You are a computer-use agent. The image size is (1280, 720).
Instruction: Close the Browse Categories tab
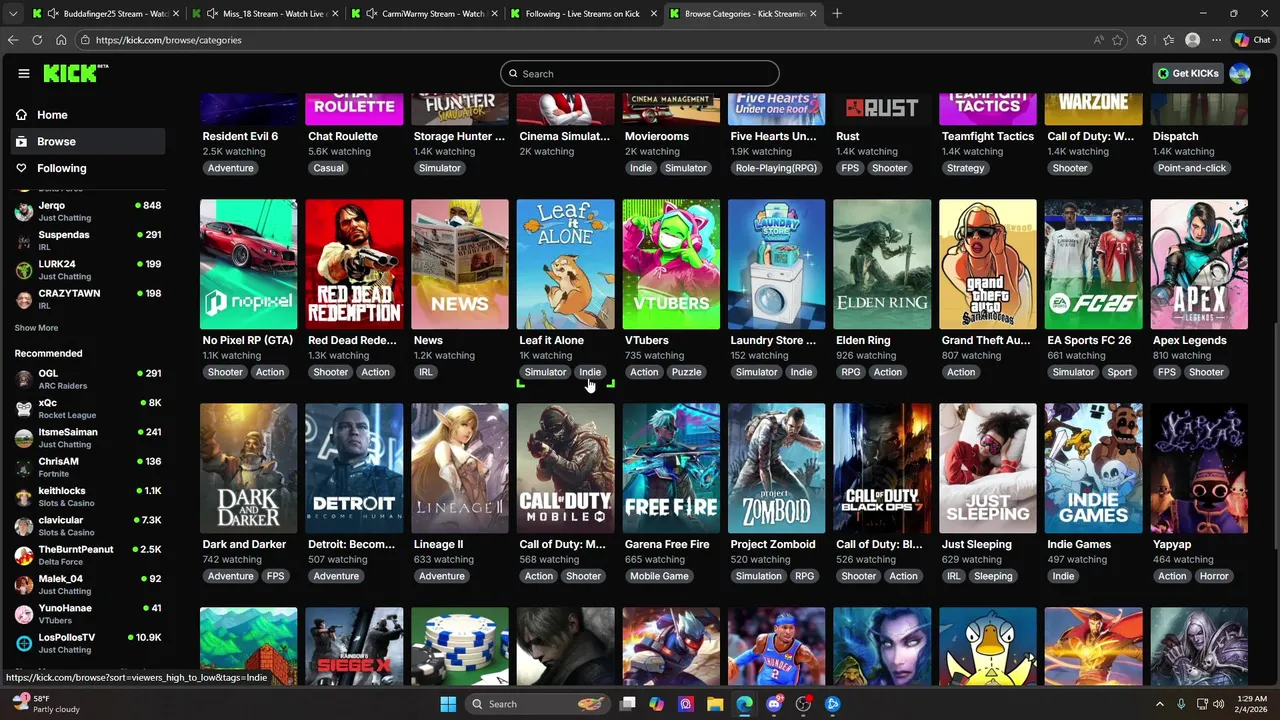(x=813, y=14)
